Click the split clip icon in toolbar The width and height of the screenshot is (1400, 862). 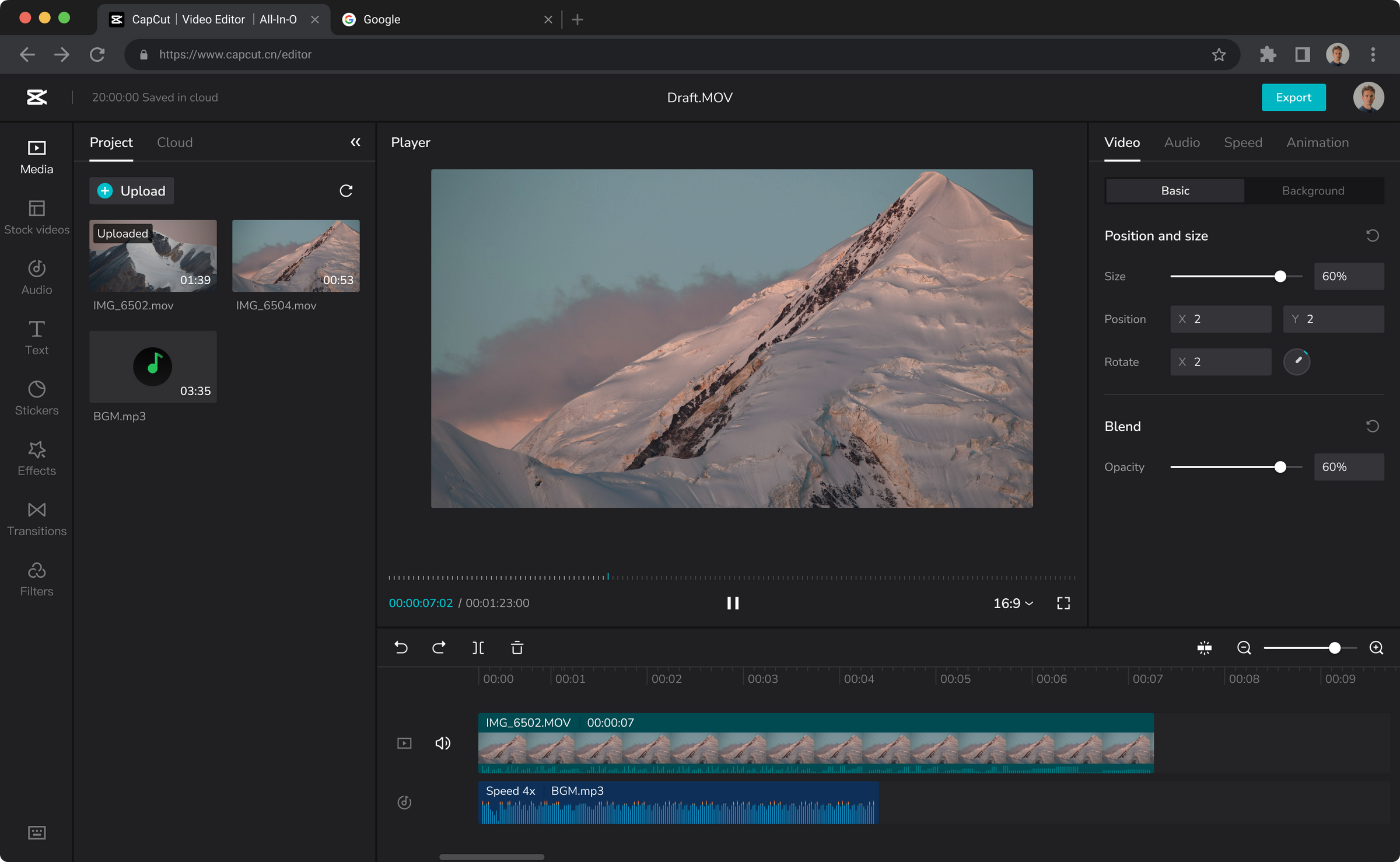point(479,647)
